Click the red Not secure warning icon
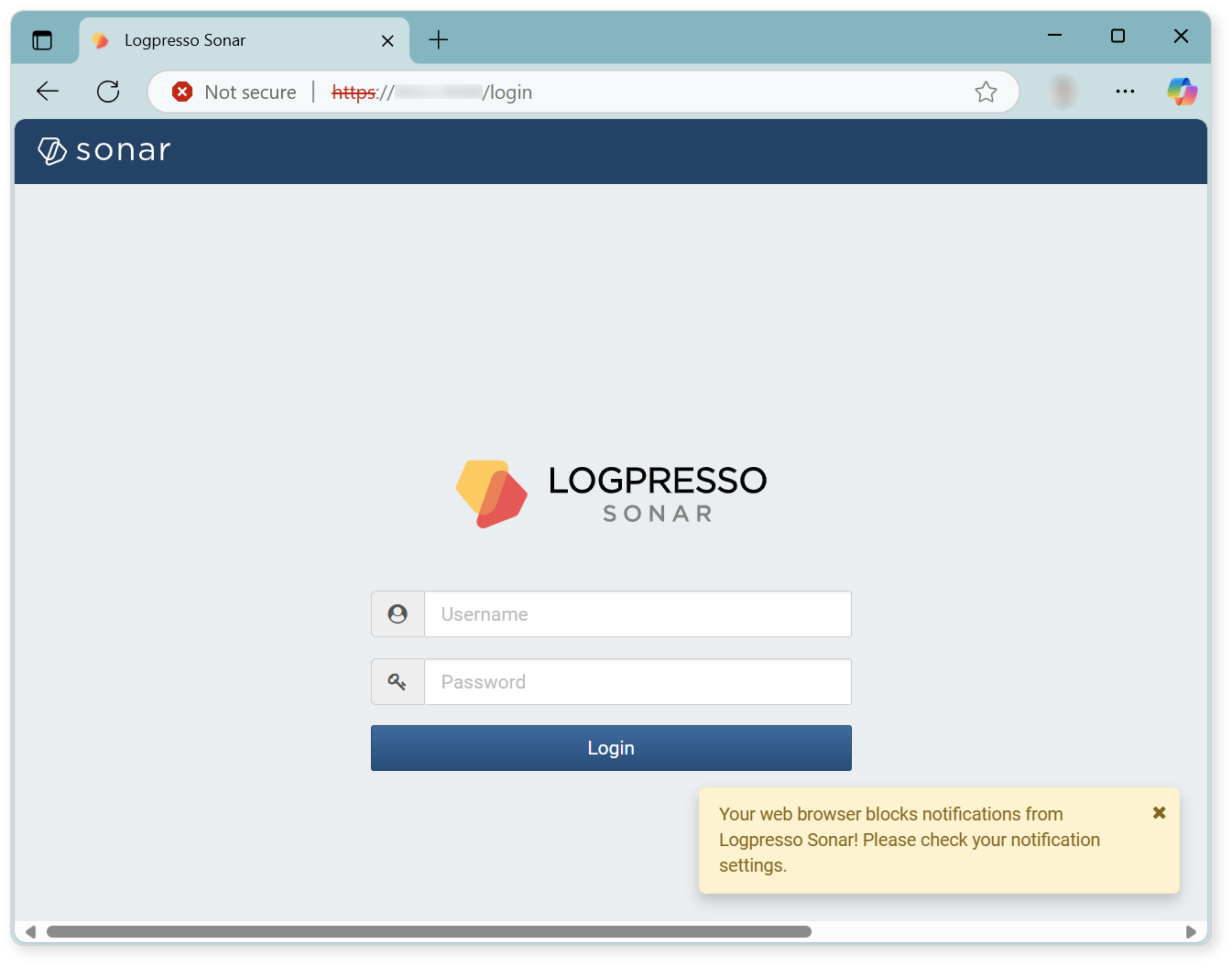The image size is (1232, 966). 182,92
